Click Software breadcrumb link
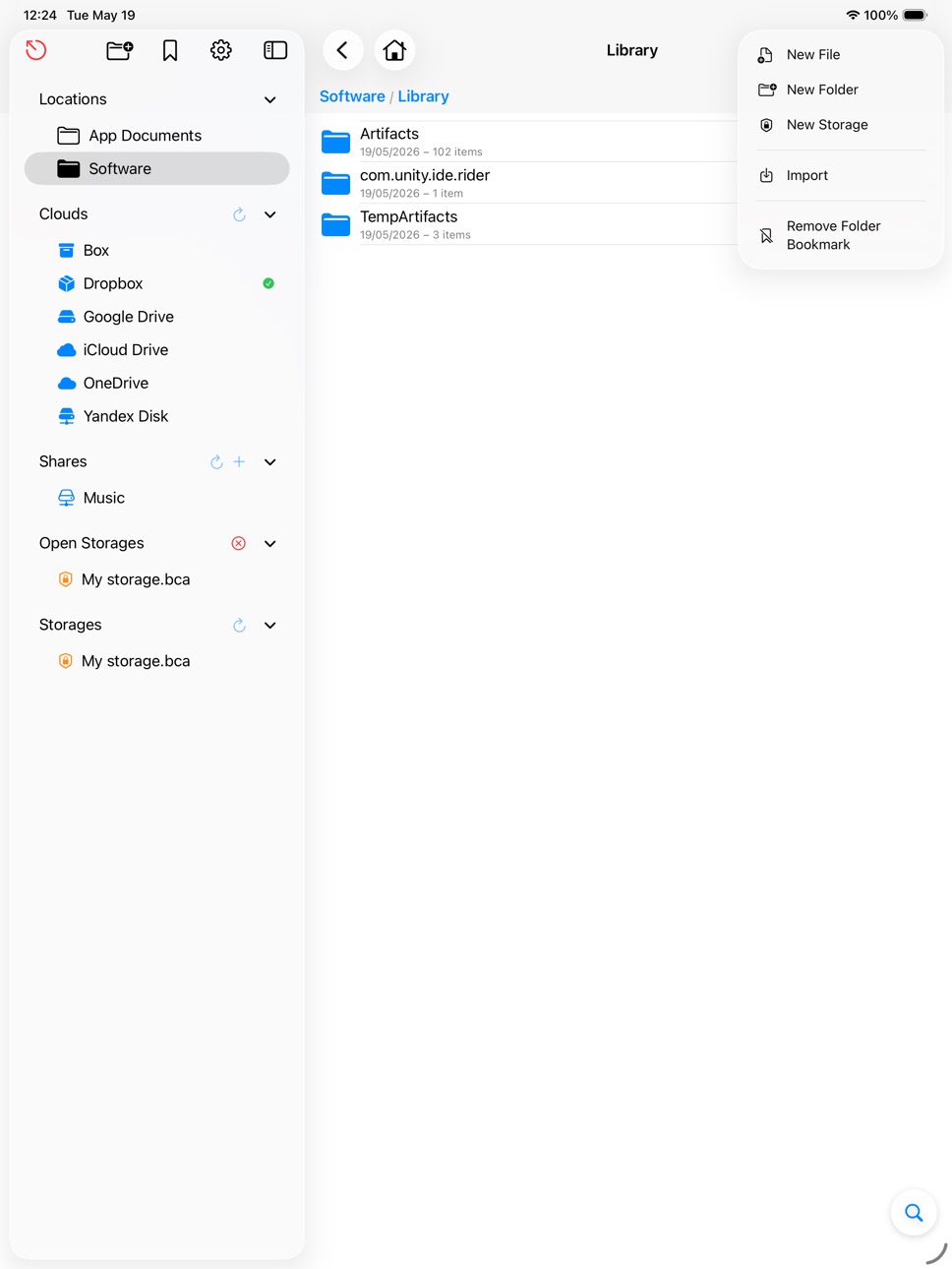Viewport: 952px width, 1269px height. point(352,96)
